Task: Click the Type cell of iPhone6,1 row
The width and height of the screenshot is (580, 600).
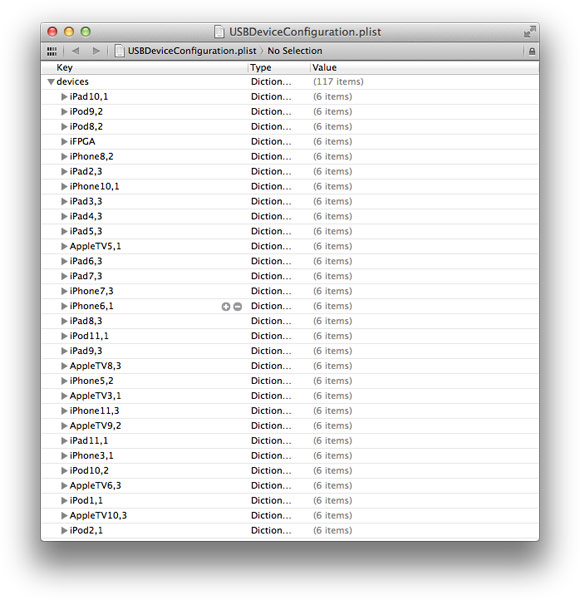Action: (x=271, y=306)
